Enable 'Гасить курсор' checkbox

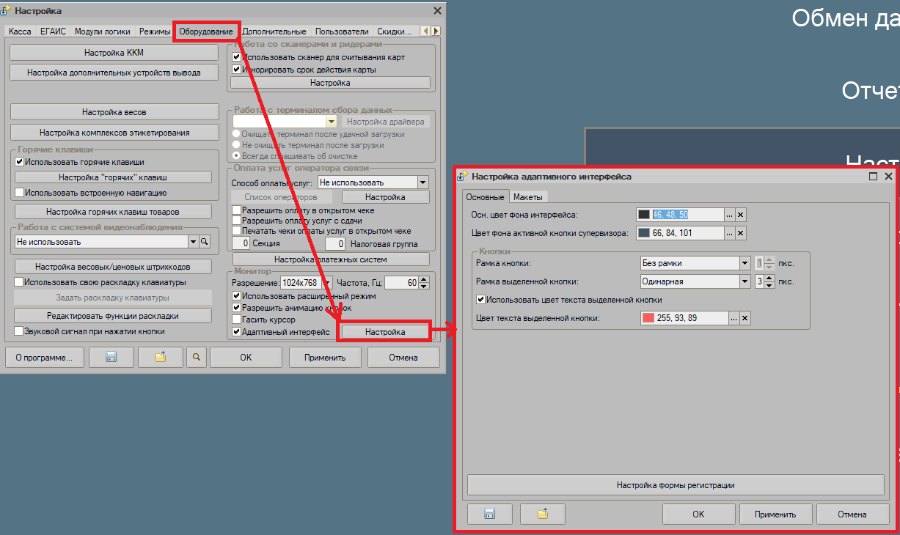[236, 319]
